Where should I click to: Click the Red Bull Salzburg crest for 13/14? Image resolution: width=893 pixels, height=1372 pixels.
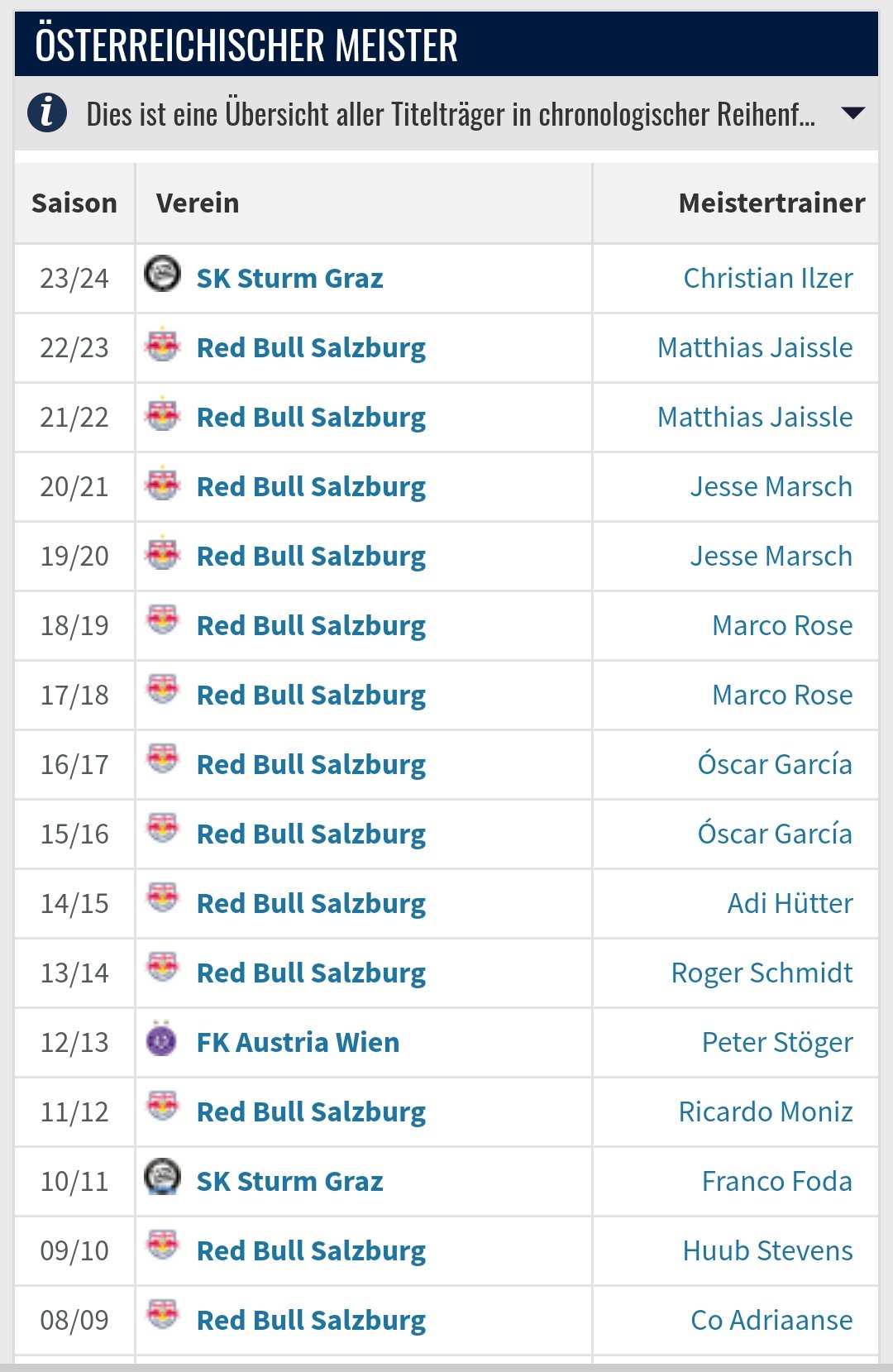click(162, 968)
